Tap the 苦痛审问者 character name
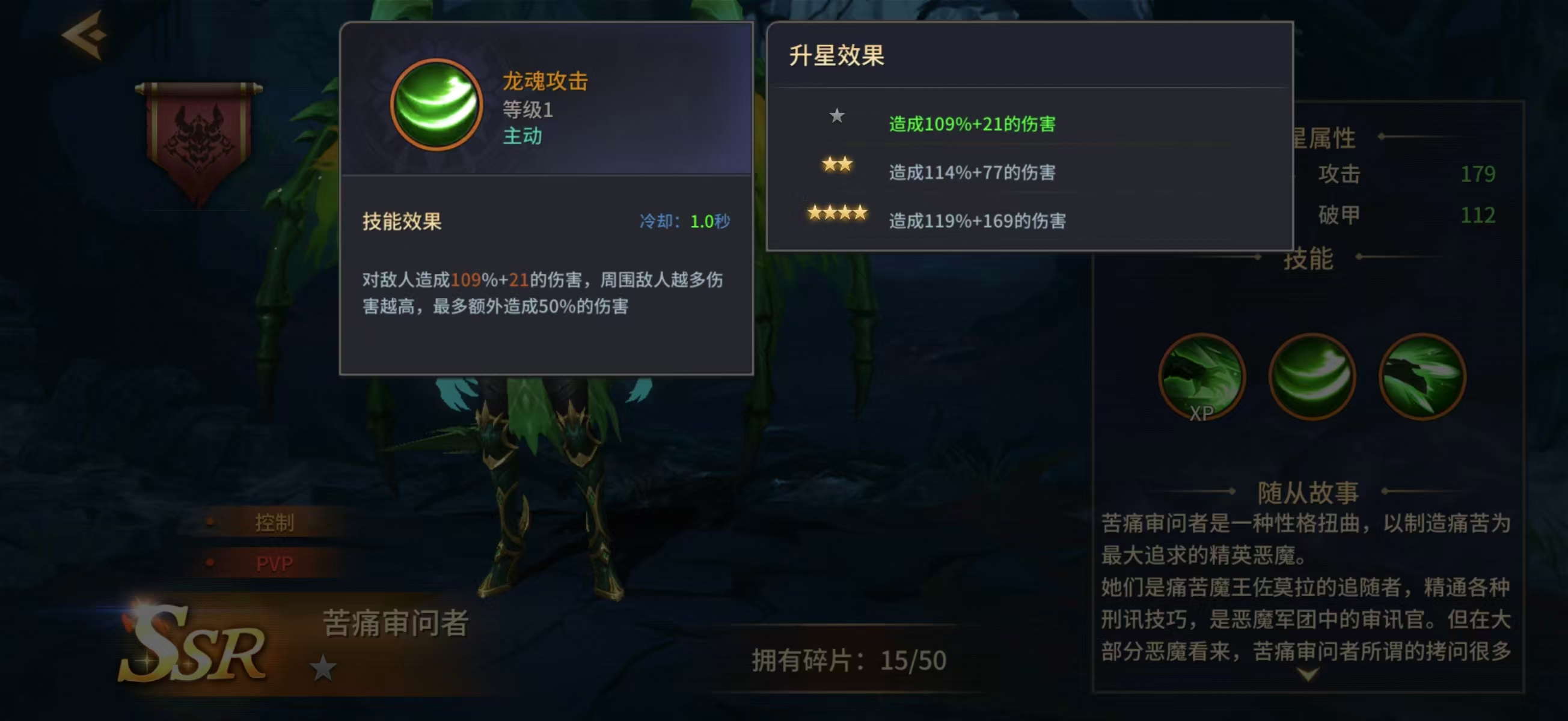Screen dimensions: 1568x721 pos(396,623)
